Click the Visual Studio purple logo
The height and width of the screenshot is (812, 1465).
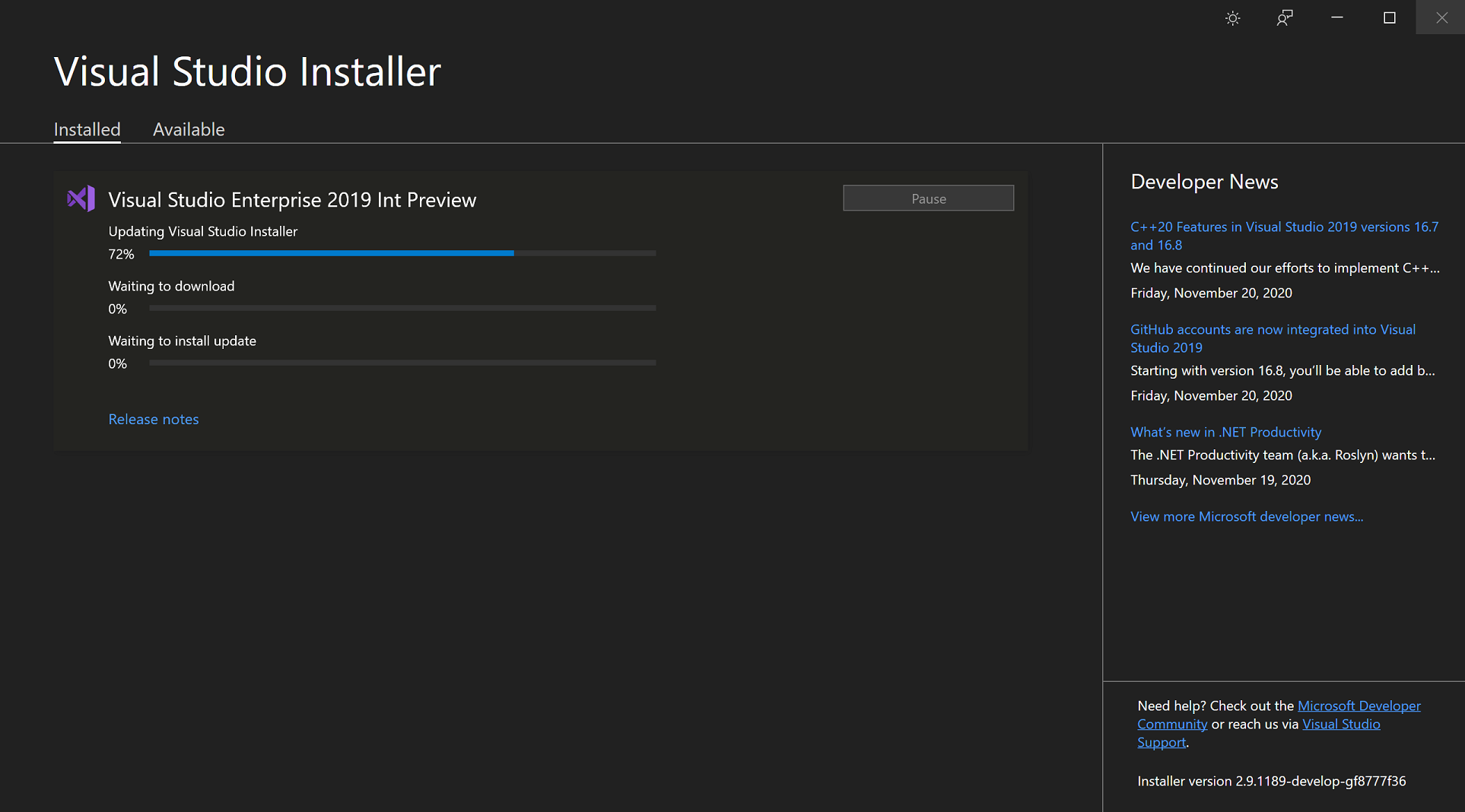point(81,199)
